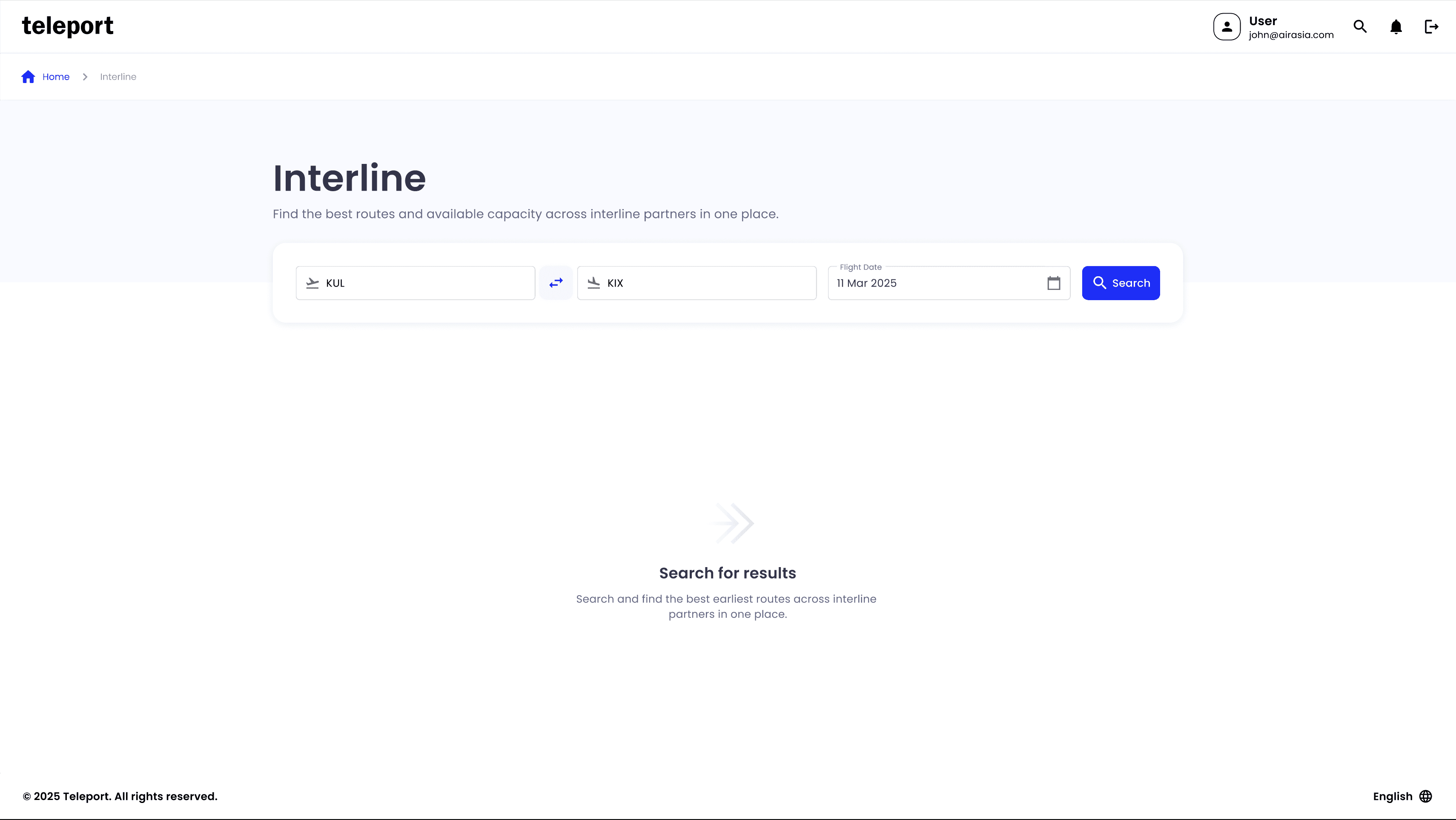This screenshot has height=820, width=1456.
Task: Click the double-chevron empty state graphic
Action: tap(733, 523)
